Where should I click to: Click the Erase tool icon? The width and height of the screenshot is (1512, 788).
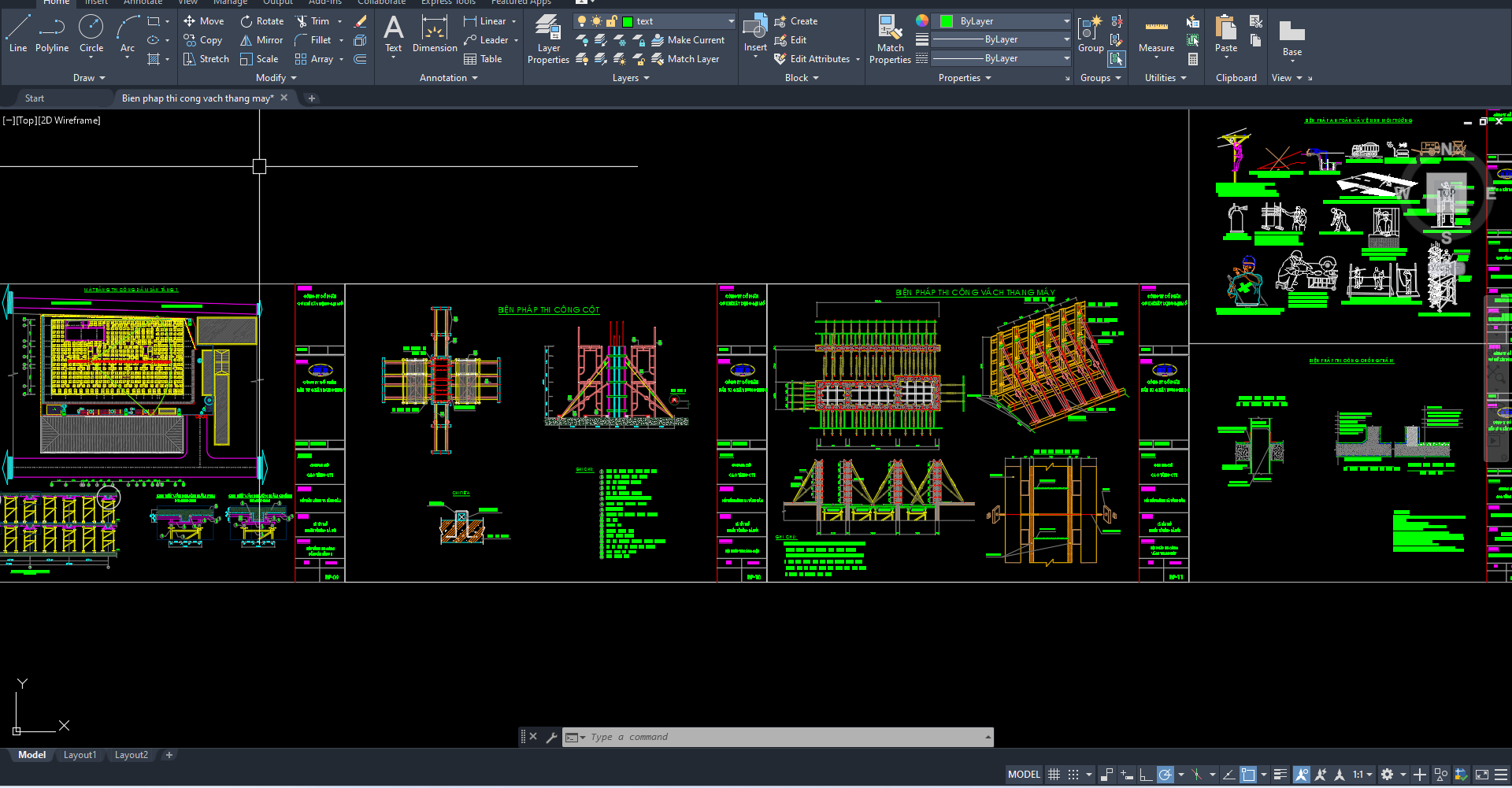[x=361, y=21]
